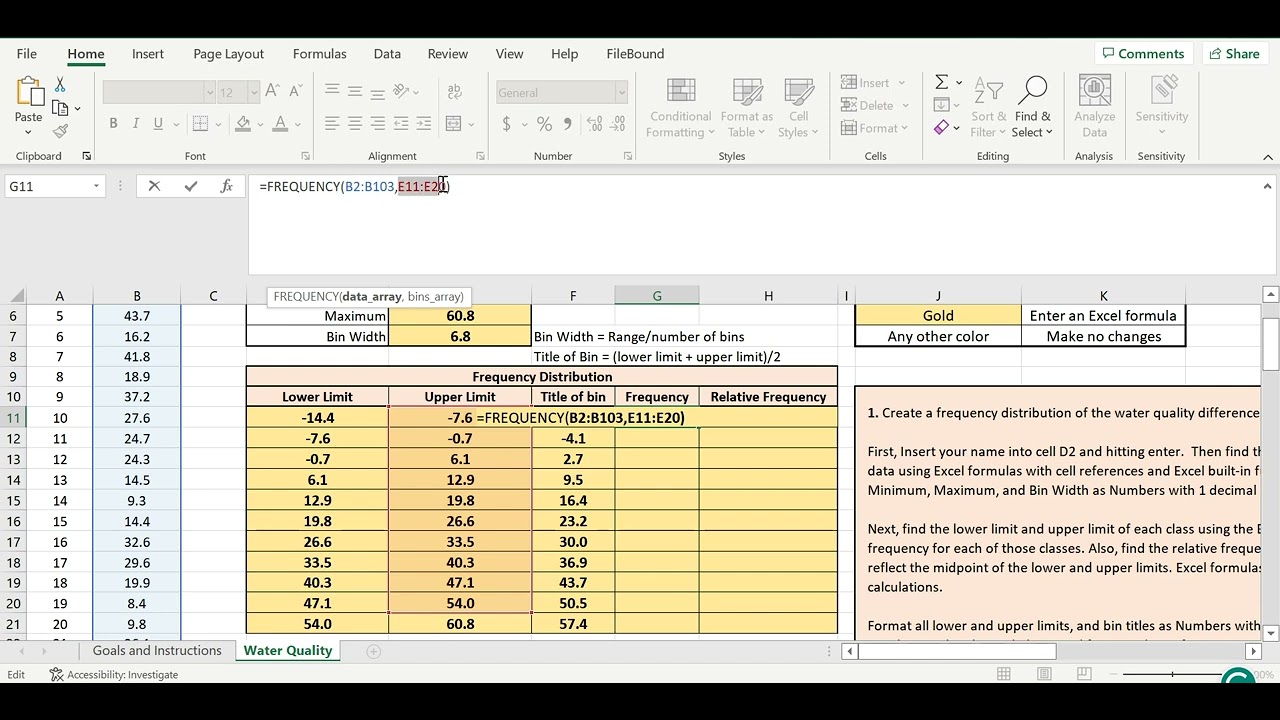
Task: Click the Share button
Action: point(1234,54)
